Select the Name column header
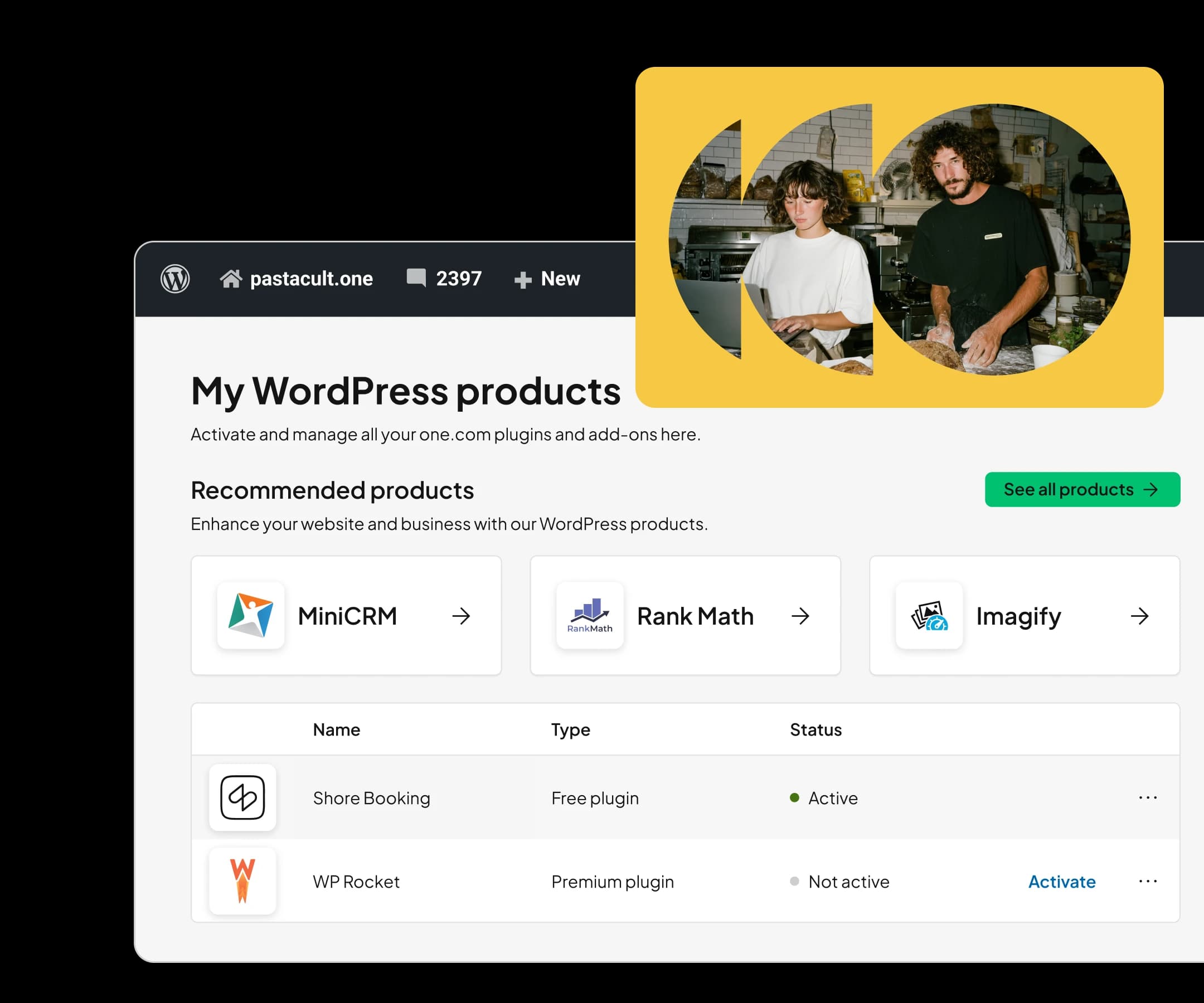Screen dimensions: 1204x1003 [x=336, y=729]
